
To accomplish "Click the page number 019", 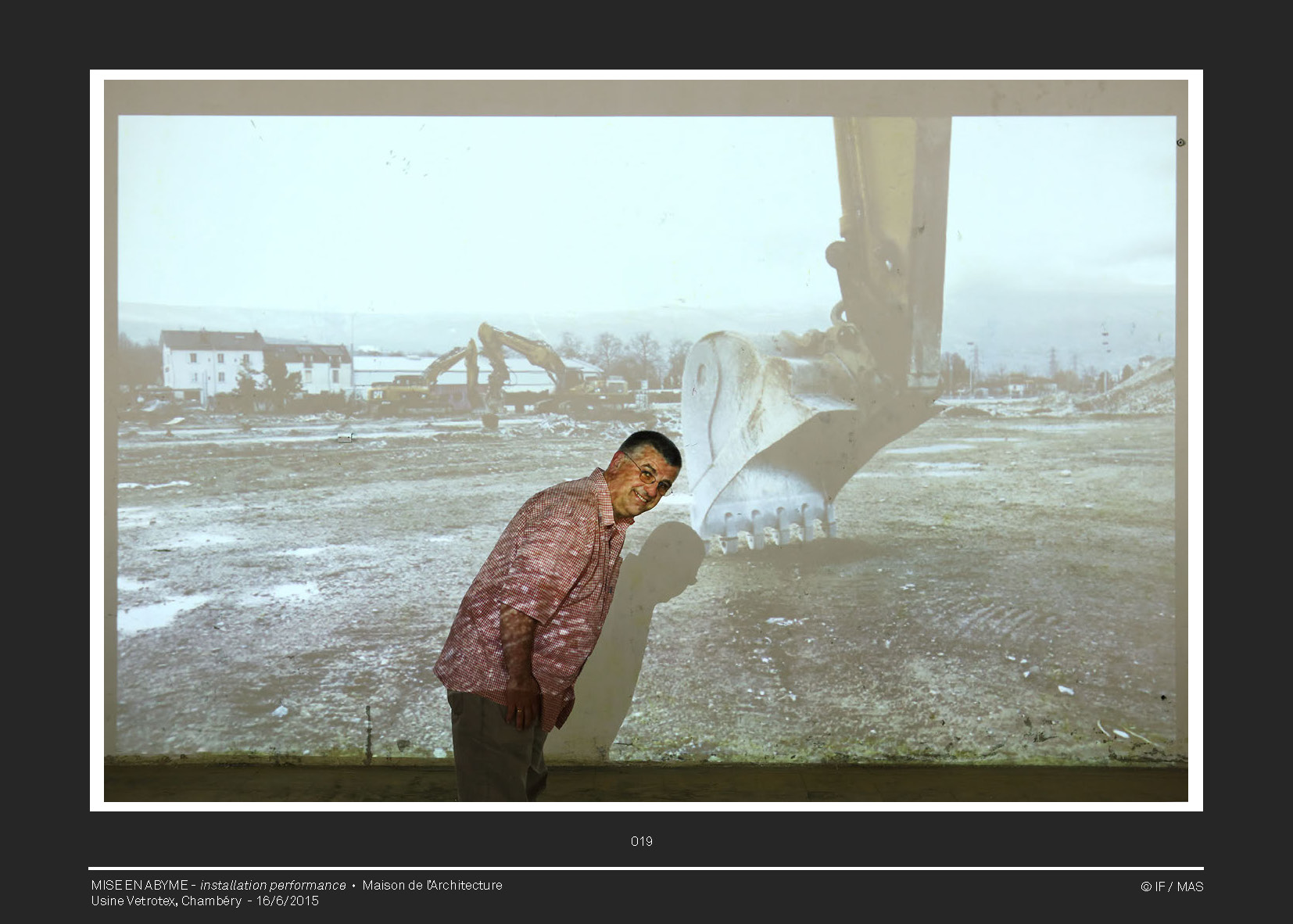I will pos(641,841).
